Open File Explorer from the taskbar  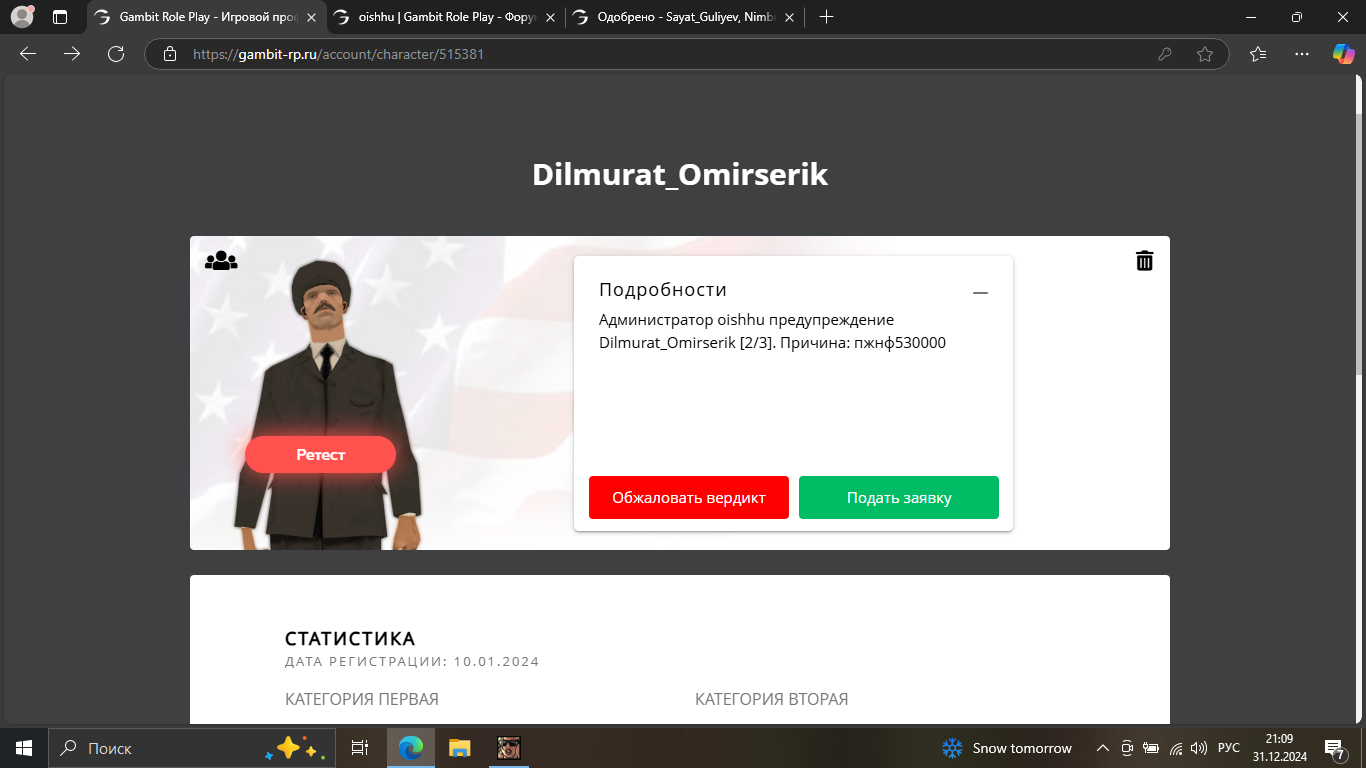[x=459, y=748]
